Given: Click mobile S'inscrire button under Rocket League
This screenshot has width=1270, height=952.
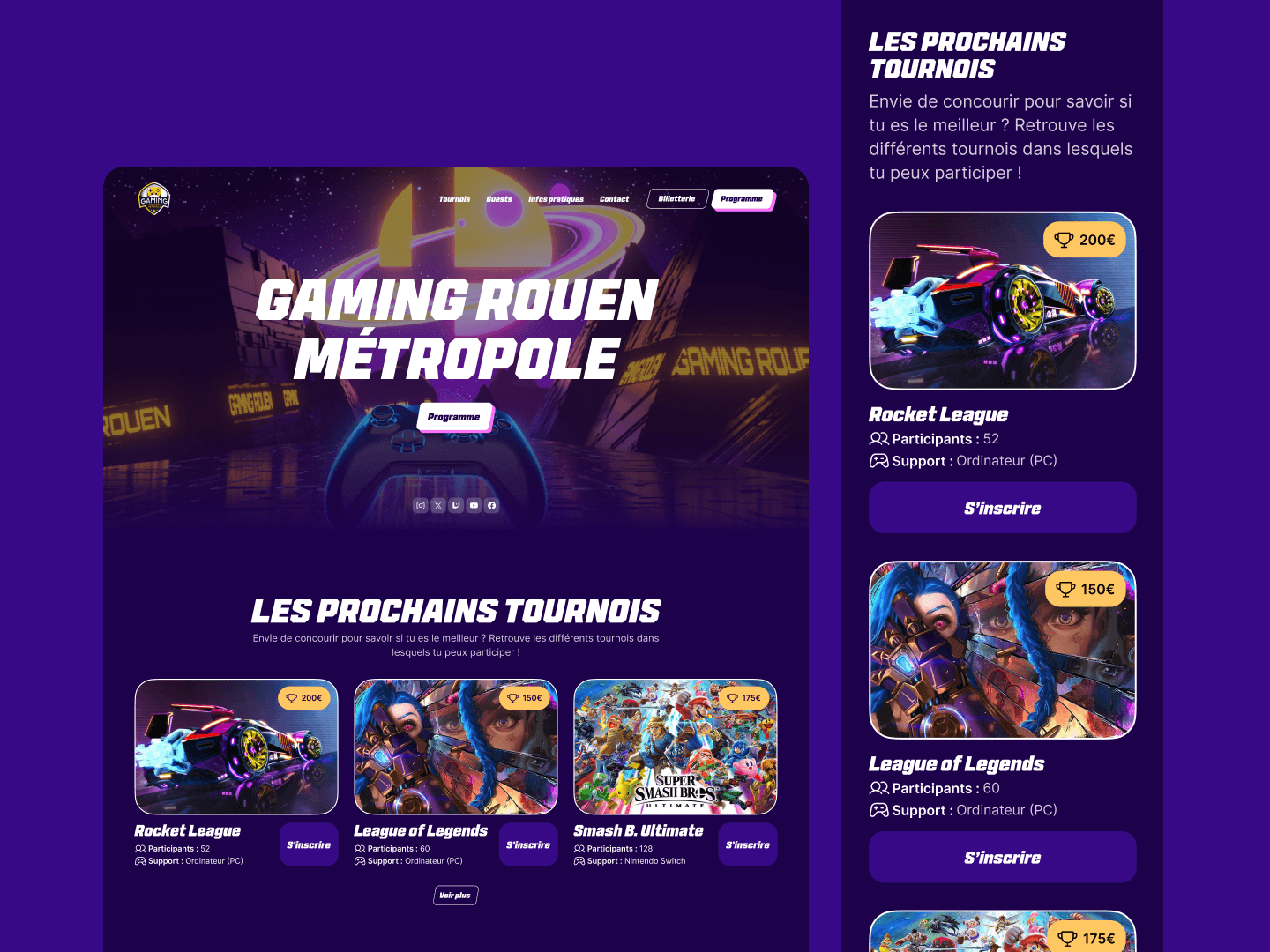Looking at the screenshot, I should click(1003, 508).
